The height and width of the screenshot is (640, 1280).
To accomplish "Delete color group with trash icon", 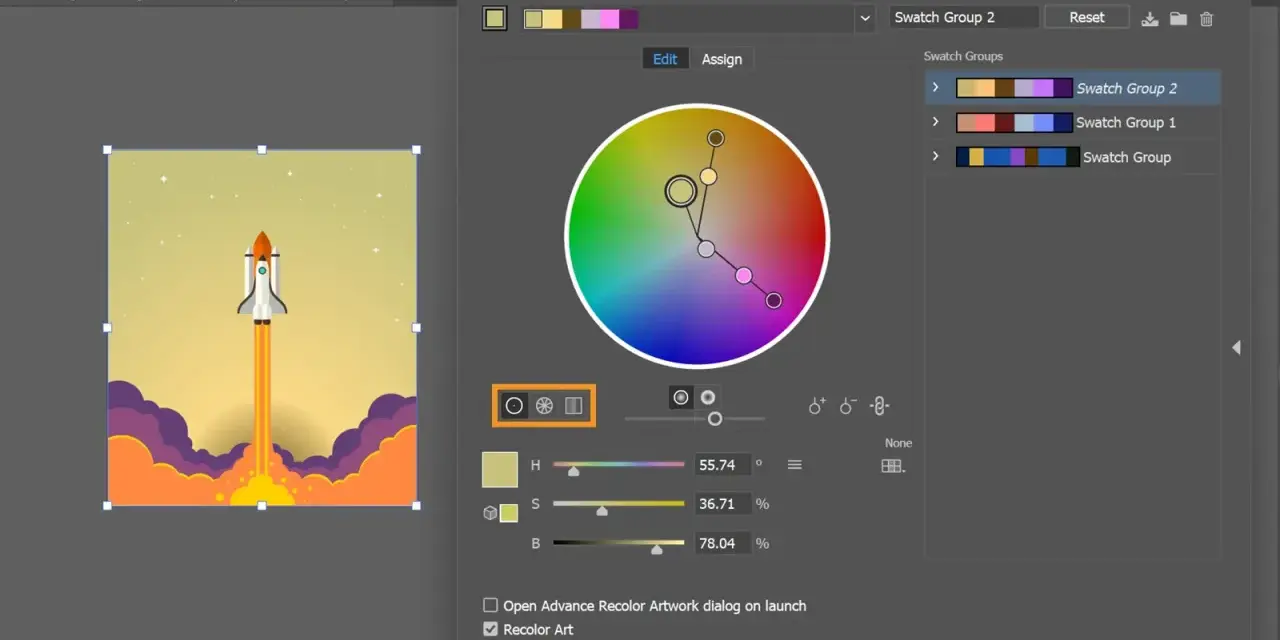I will coord(1207,19).
